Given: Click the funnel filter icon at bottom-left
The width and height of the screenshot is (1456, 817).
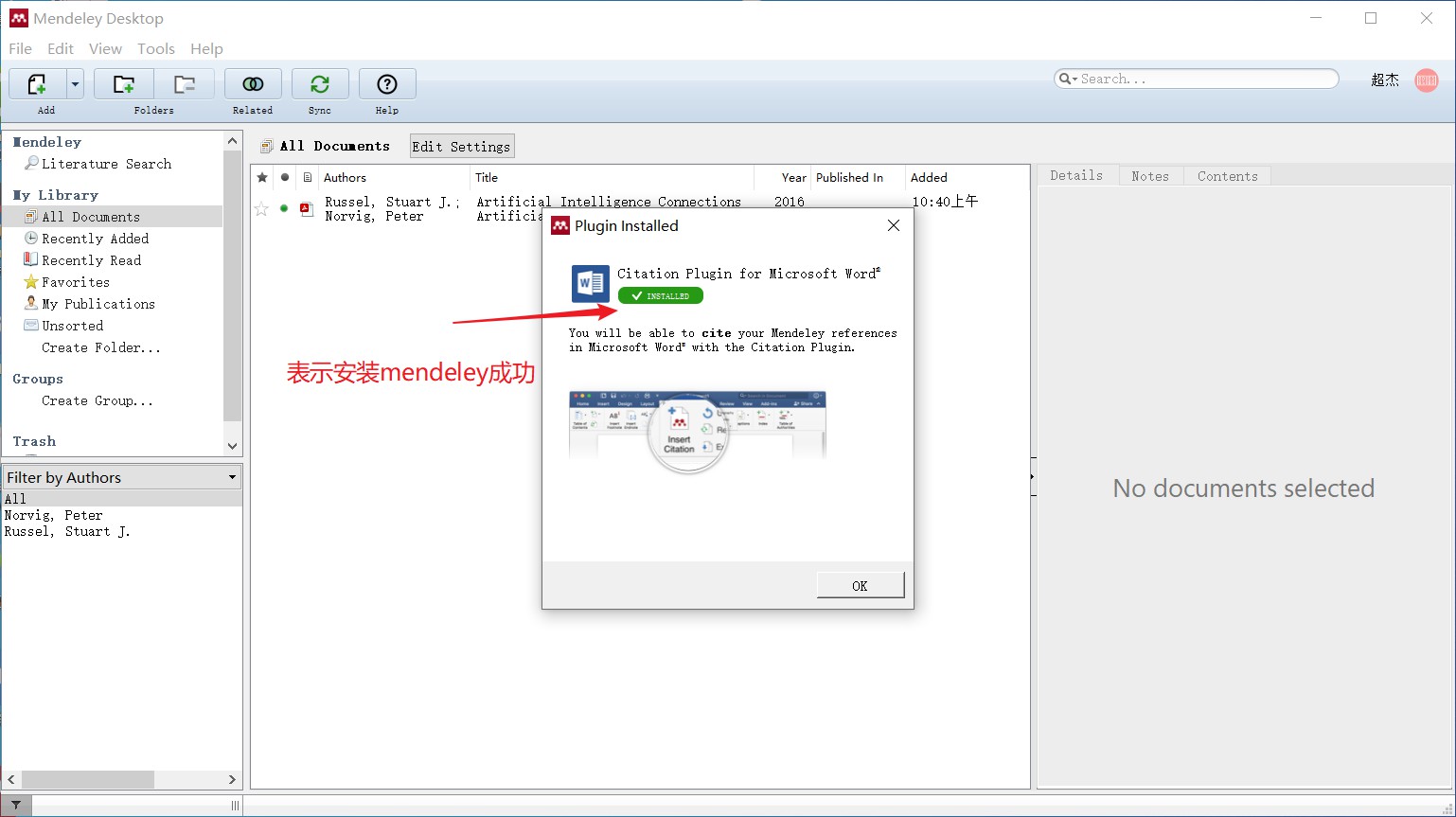Looking at the screenshot, I should tap(16, 806).
